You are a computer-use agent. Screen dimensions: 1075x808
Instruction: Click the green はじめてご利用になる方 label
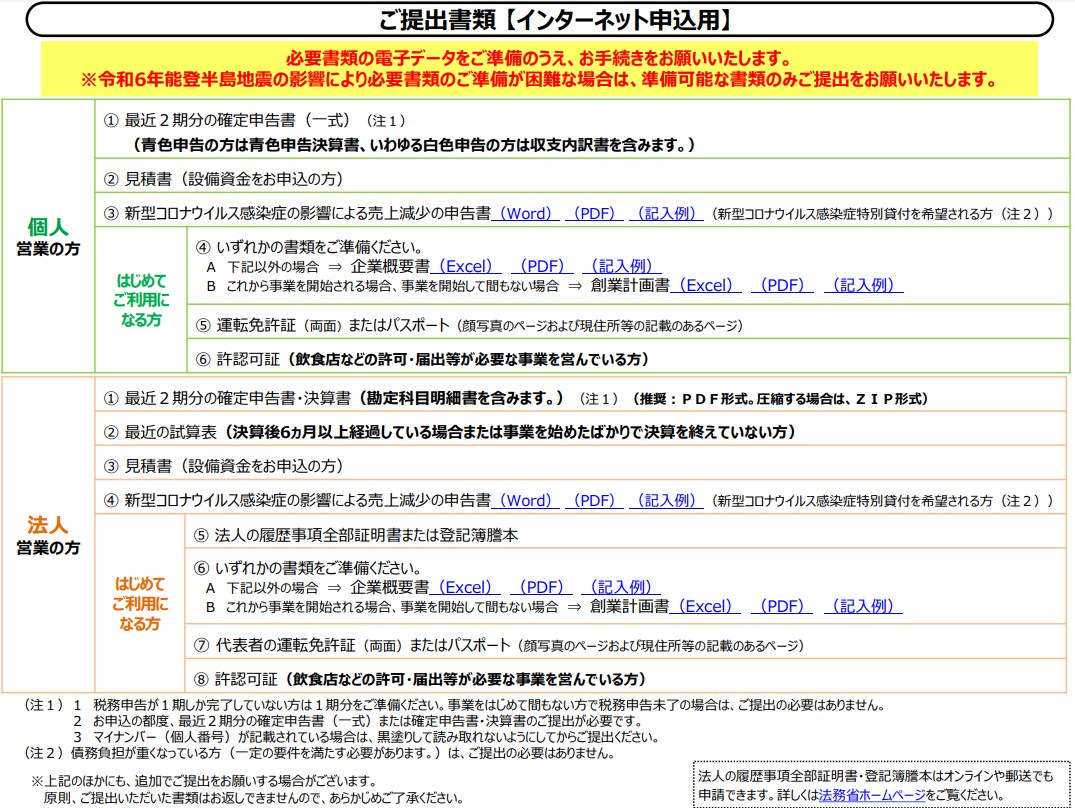(x=141, y=300)
